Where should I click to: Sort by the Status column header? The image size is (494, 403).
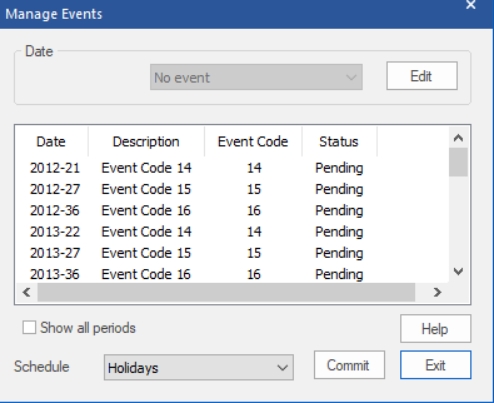339,141
